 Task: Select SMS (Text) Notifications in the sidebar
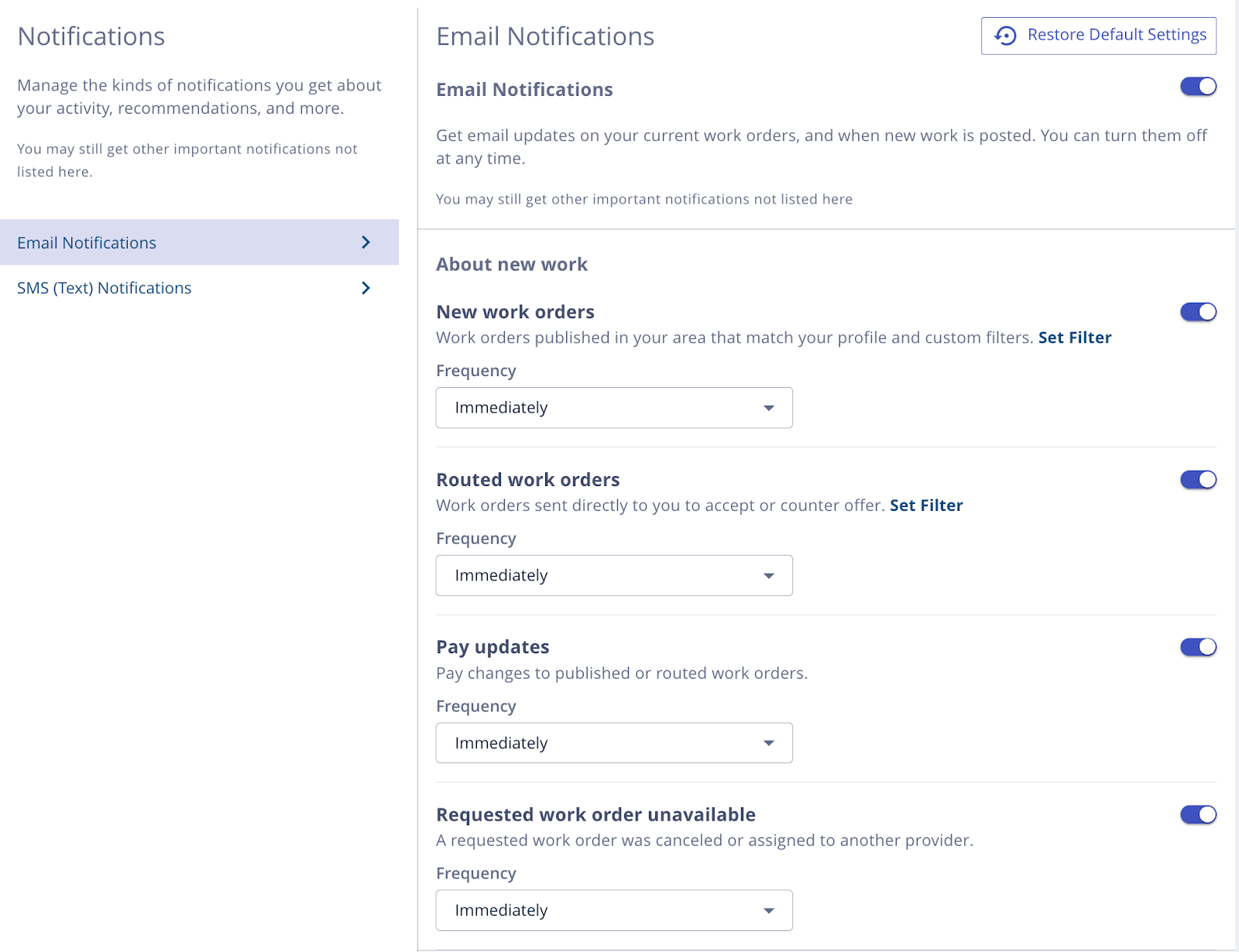(104, 288)
